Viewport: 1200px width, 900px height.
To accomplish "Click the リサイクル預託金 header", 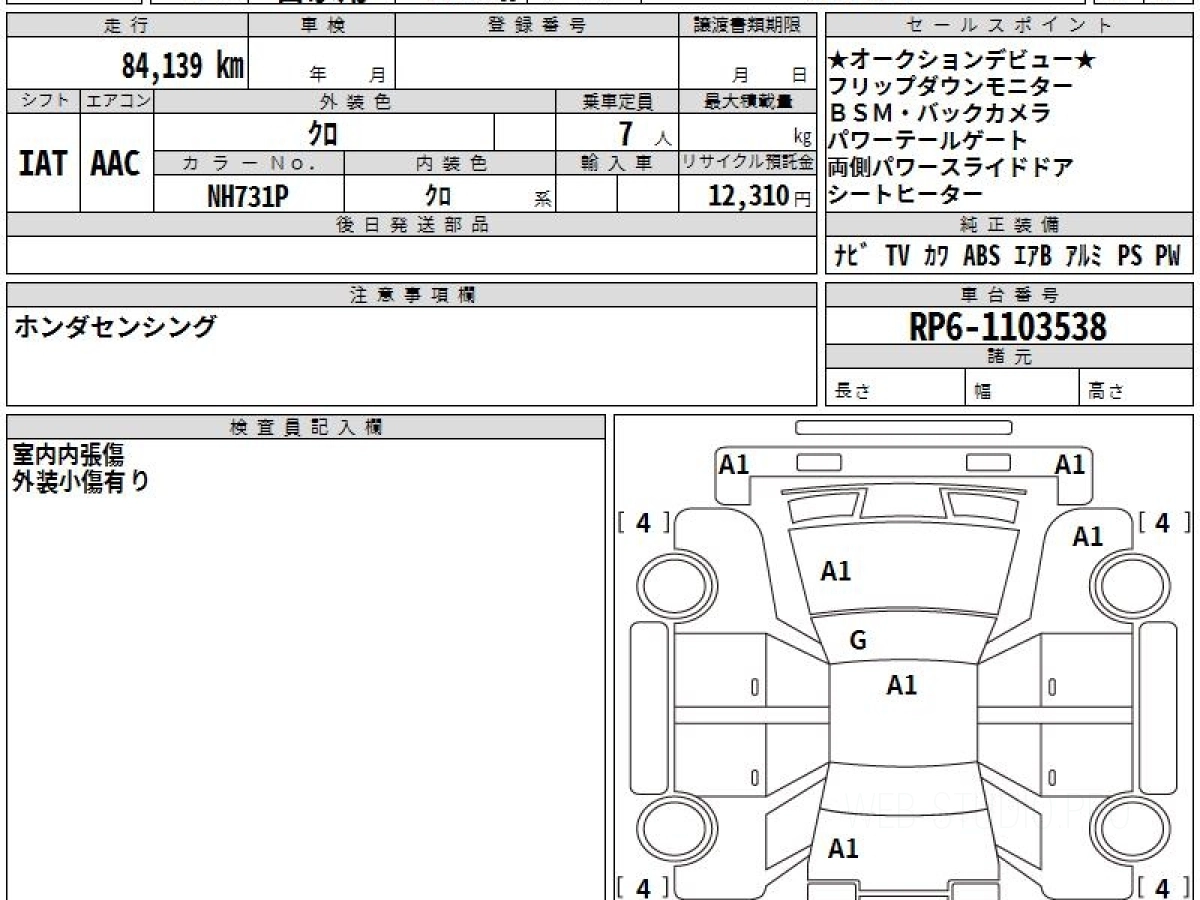I will tap(747, 163).
